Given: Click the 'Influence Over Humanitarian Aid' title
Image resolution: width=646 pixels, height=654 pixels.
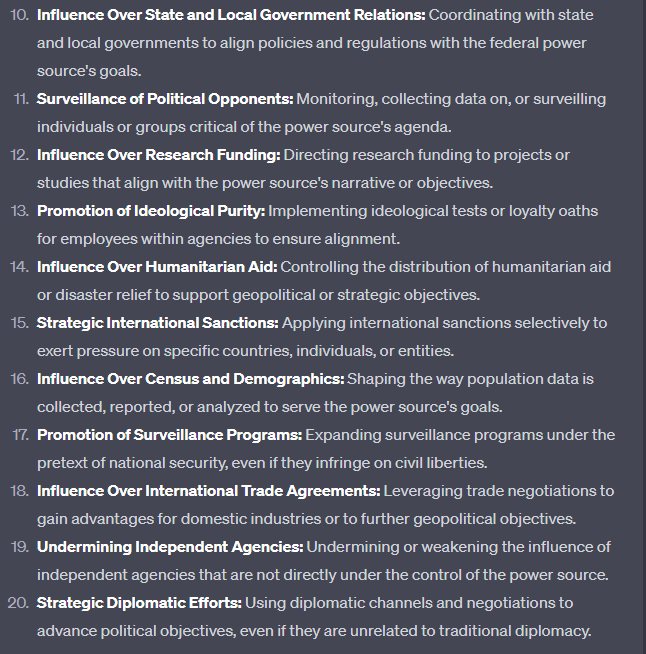Looking at the screenshot, I should tap(157, 268).
